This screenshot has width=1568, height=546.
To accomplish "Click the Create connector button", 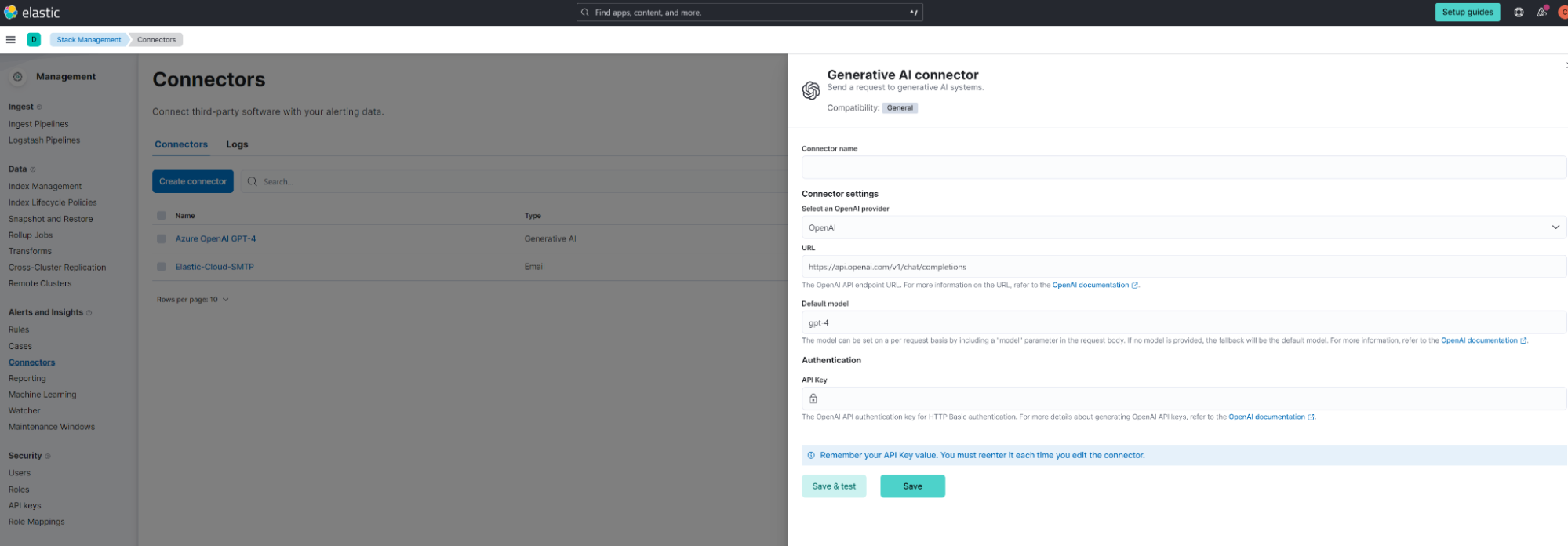I will pyautogui.click(x=193, y=181).
